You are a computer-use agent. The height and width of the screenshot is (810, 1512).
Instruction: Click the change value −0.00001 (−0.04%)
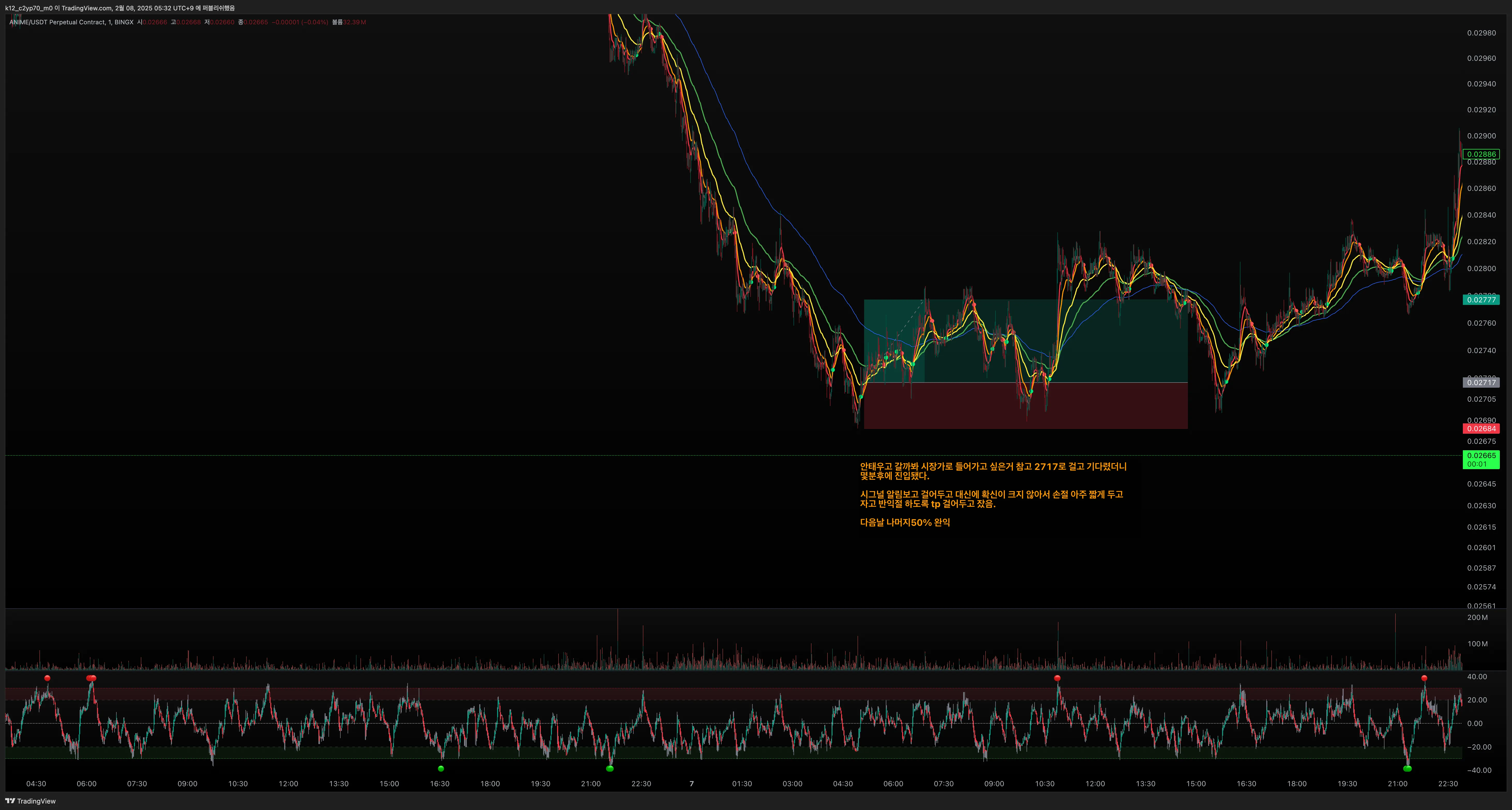tap(300, 22)
